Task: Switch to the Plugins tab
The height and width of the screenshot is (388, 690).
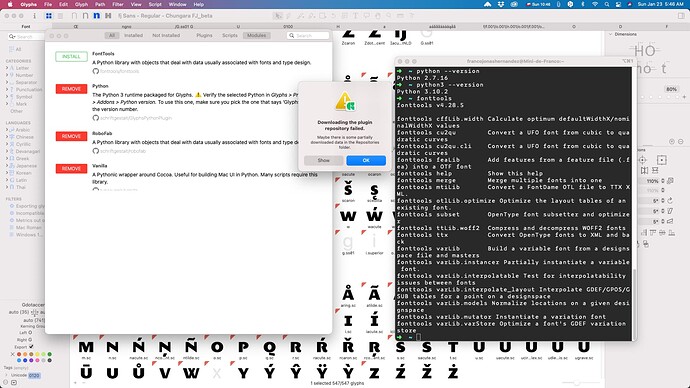Action: pyautogui.click(x=204, y=35)
